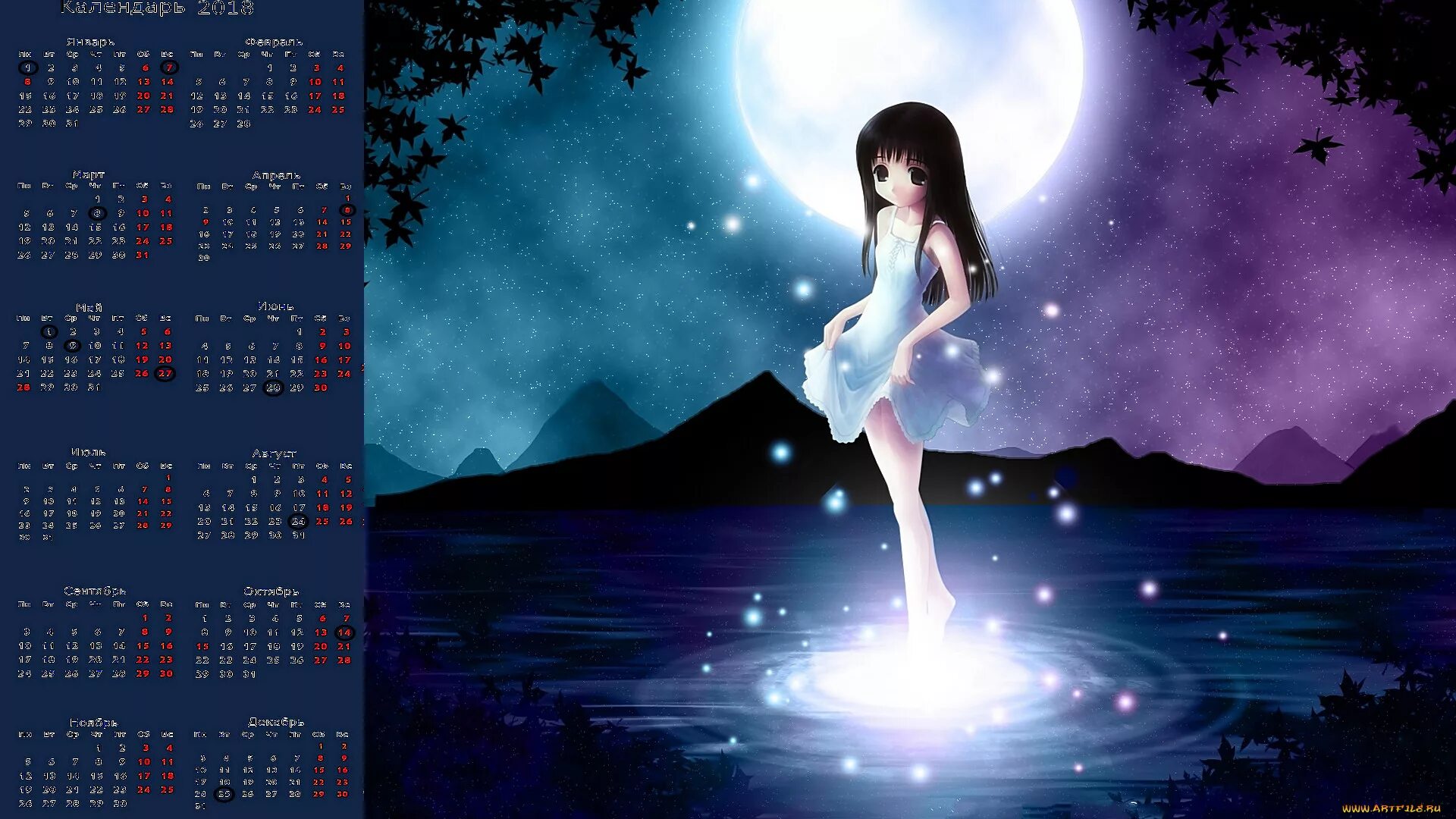Select circled May 27 date
The height and width of the screenshot is (819, 1456).
[165, 373]
